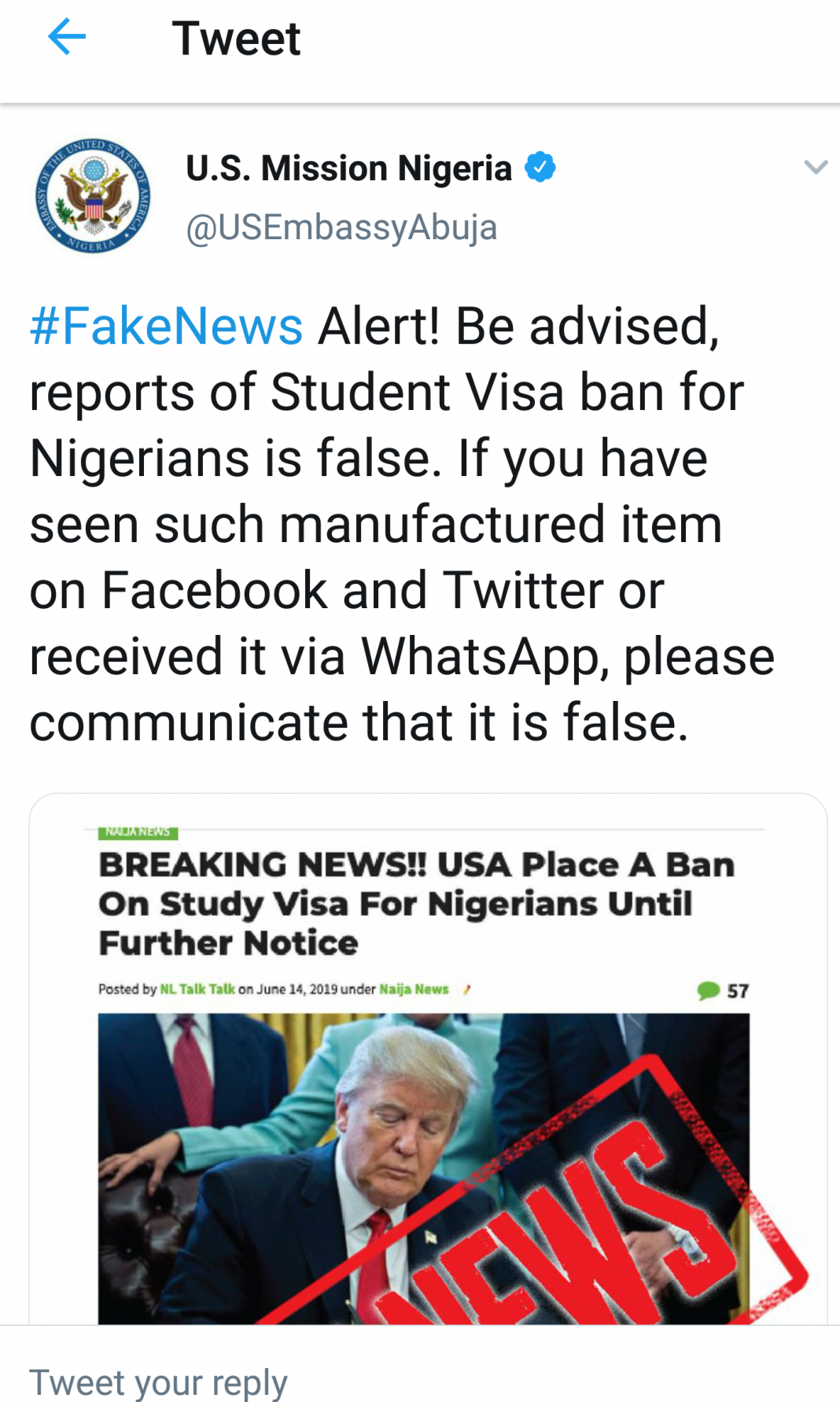840x1402 pixels.
Task: Click the U.S. Mission Nigeria display name
Action: [348, 168]
